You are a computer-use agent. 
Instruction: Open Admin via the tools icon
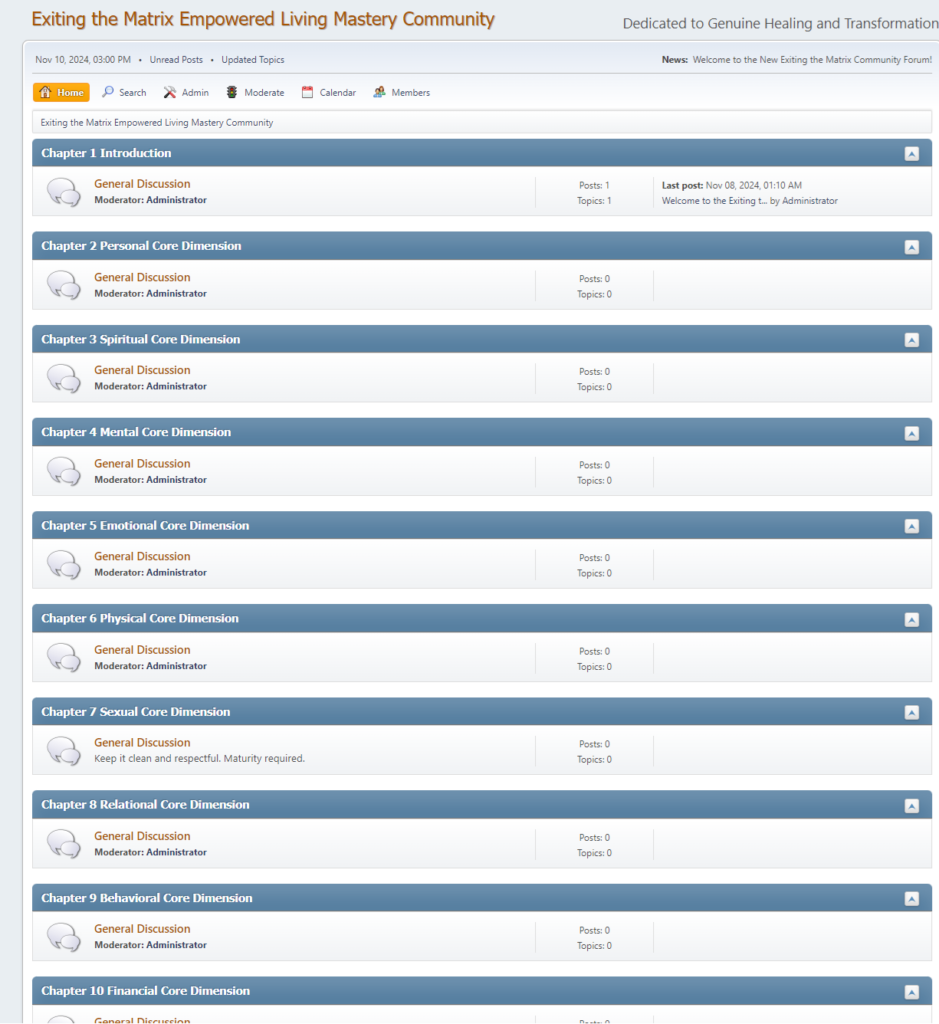coord(170,92)
